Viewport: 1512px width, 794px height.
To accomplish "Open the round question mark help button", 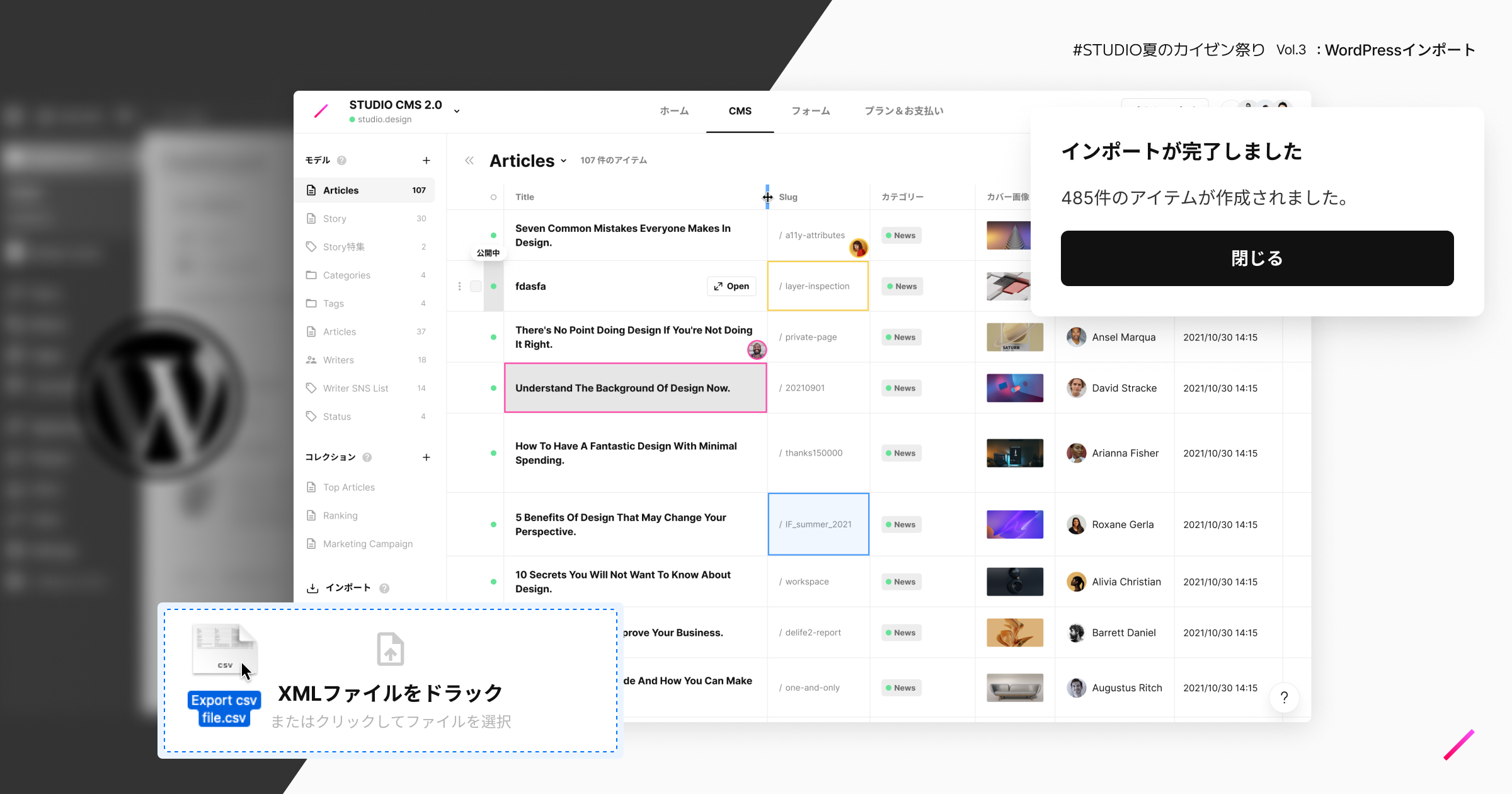I will tap(1284, 698).
